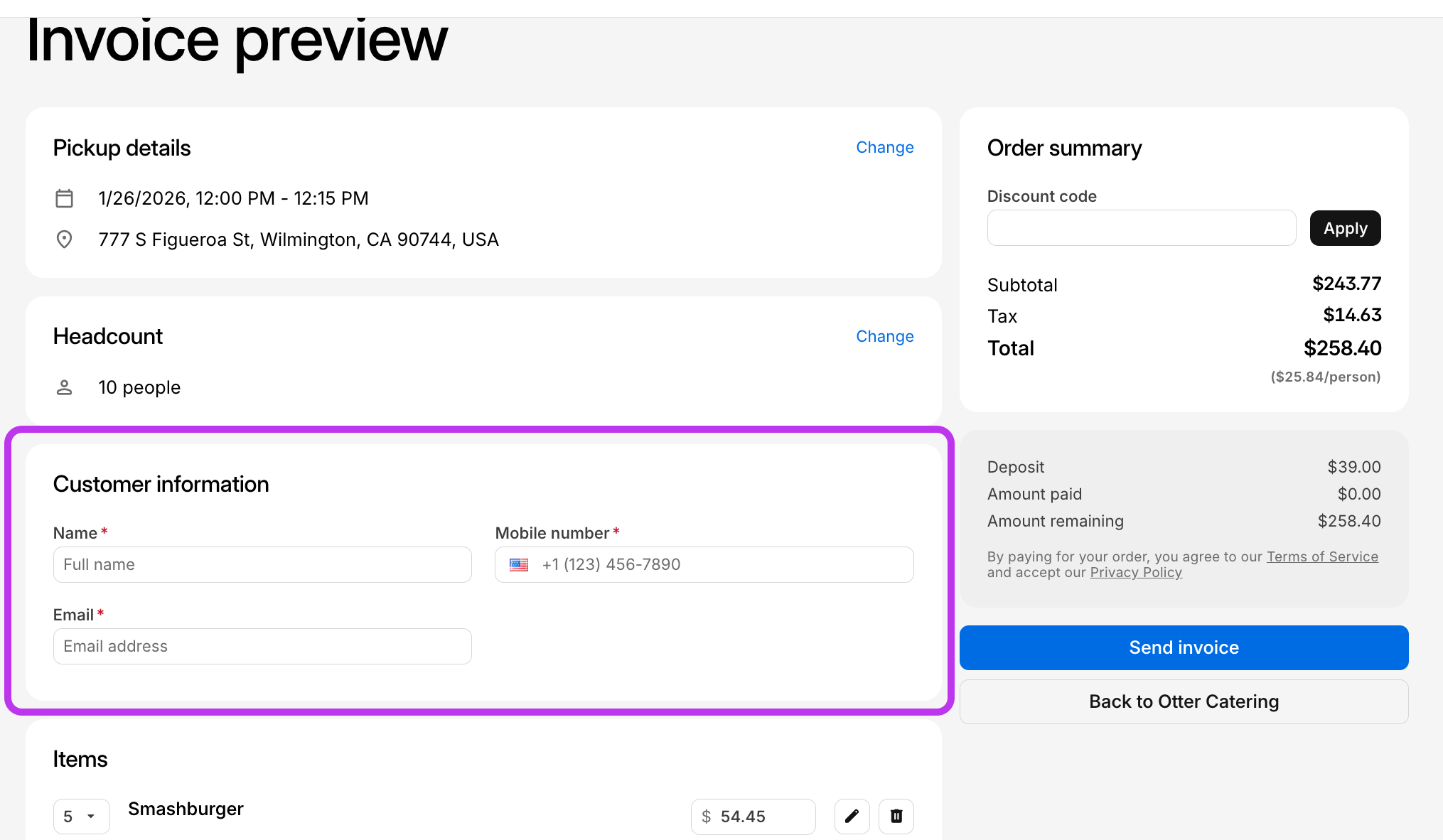Viewport: 1443px width, 840px height.
Task: Open the Terms of Service link
Action: pyautogui.click(x=1321, y=556)
